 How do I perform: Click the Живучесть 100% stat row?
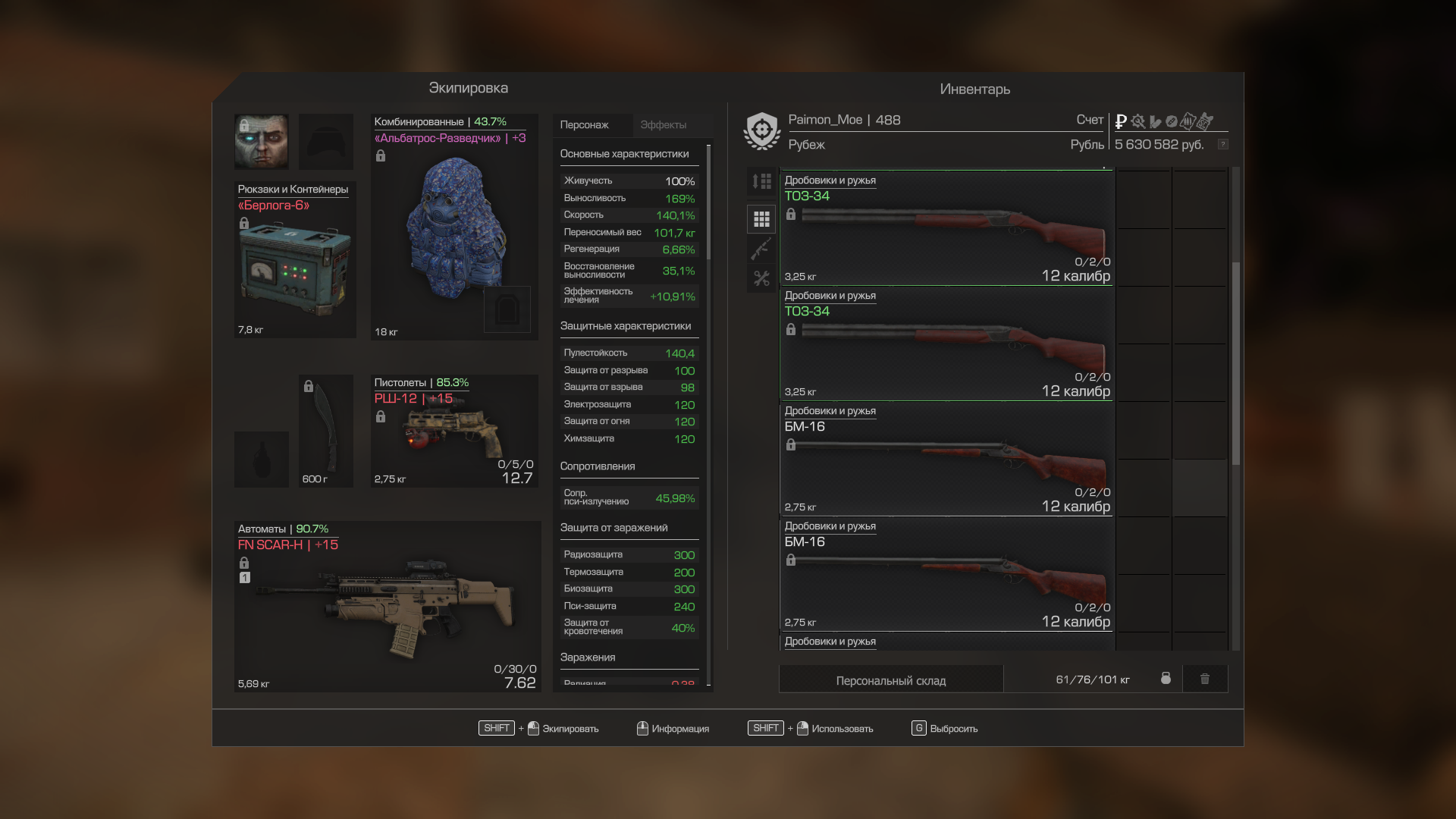(629, 180)
